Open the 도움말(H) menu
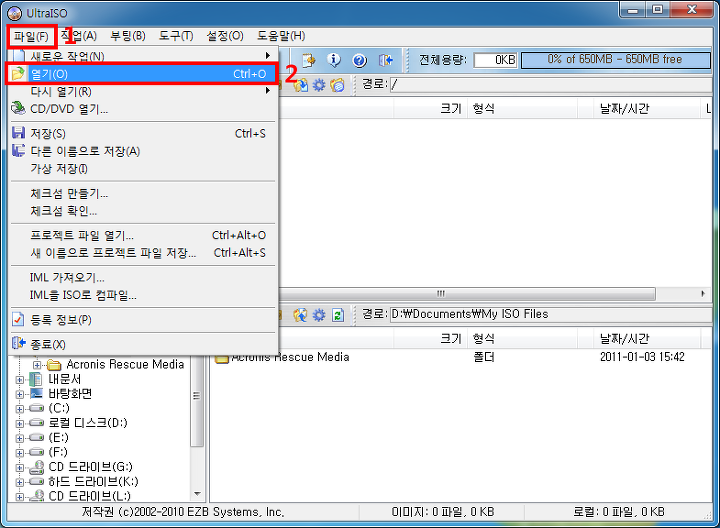This screenshot has height=528, width=720. click(281, 36)
